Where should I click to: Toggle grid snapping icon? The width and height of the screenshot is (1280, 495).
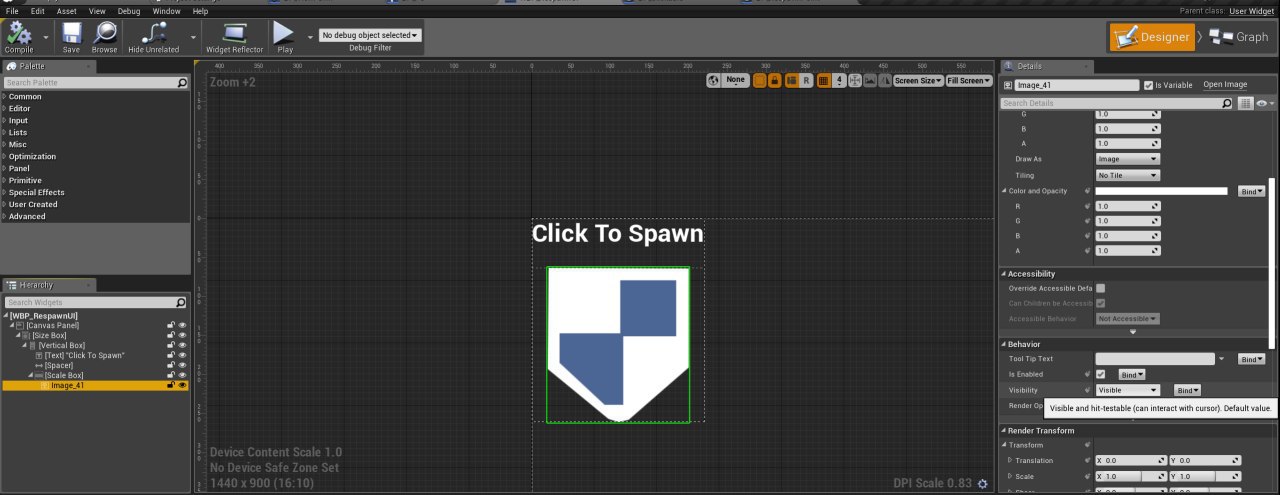[824, 80]
